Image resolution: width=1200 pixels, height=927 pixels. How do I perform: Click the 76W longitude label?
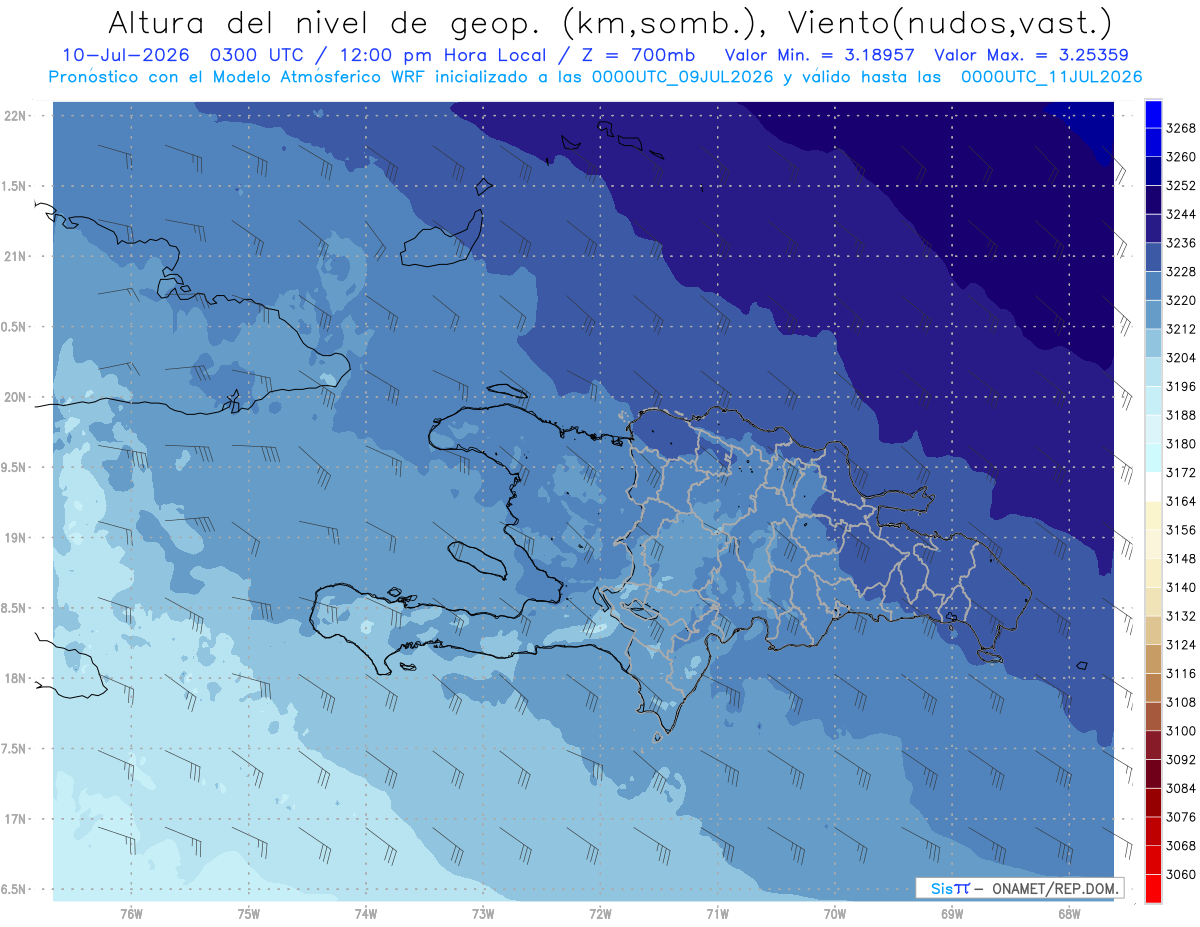131,914
